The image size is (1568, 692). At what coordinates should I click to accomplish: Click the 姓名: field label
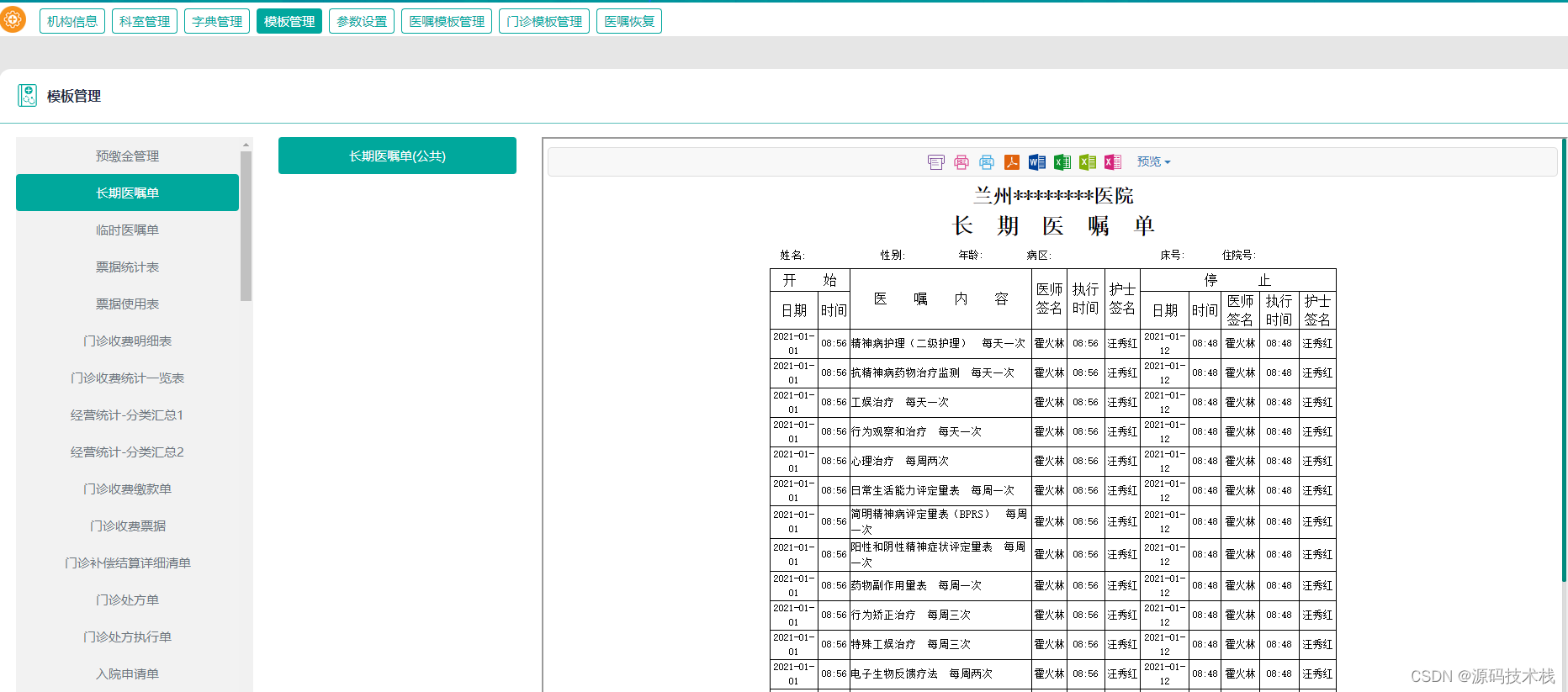click(x=792, y=255)
